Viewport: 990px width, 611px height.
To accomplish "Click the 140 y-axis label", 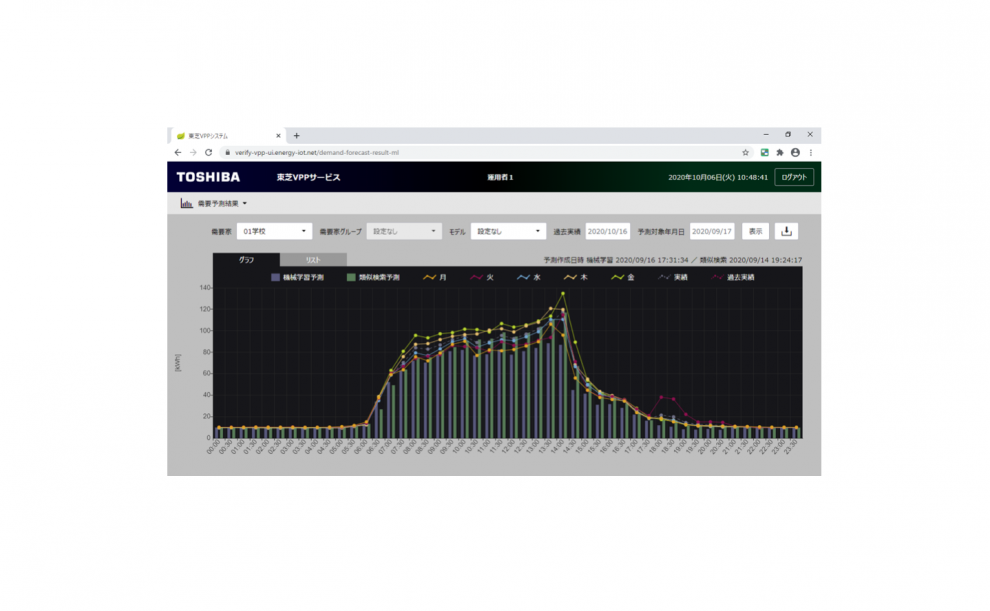I will click(x=205, y=288).
